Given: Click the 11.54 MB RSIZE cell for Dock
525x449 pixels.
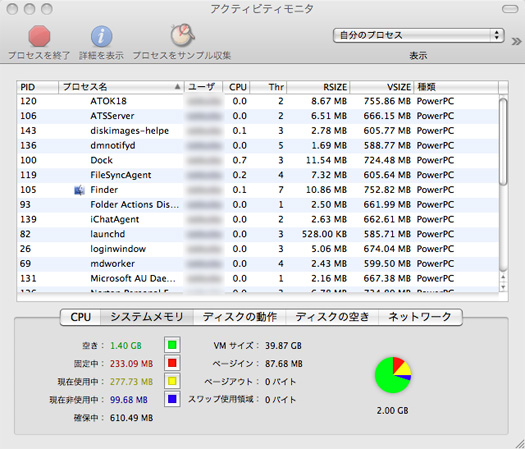Looking at the screenshot, I should point(326,160).
